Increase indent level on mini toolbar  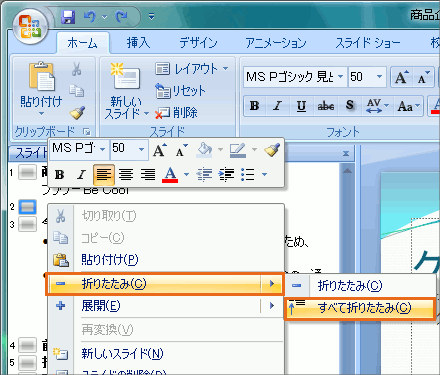click(226, 174)
